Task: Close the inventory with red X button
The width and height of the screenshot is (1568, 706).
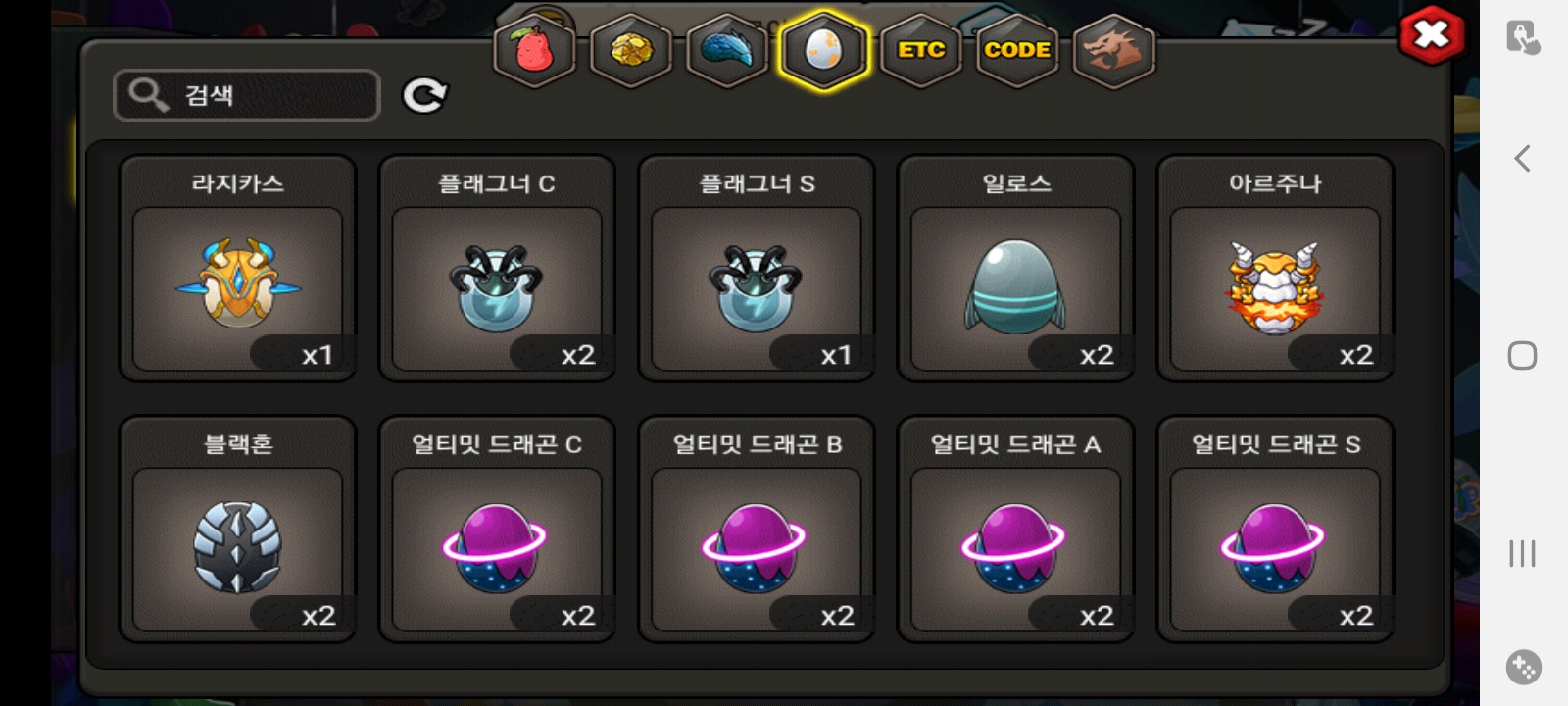Action: click(1432, 36)
